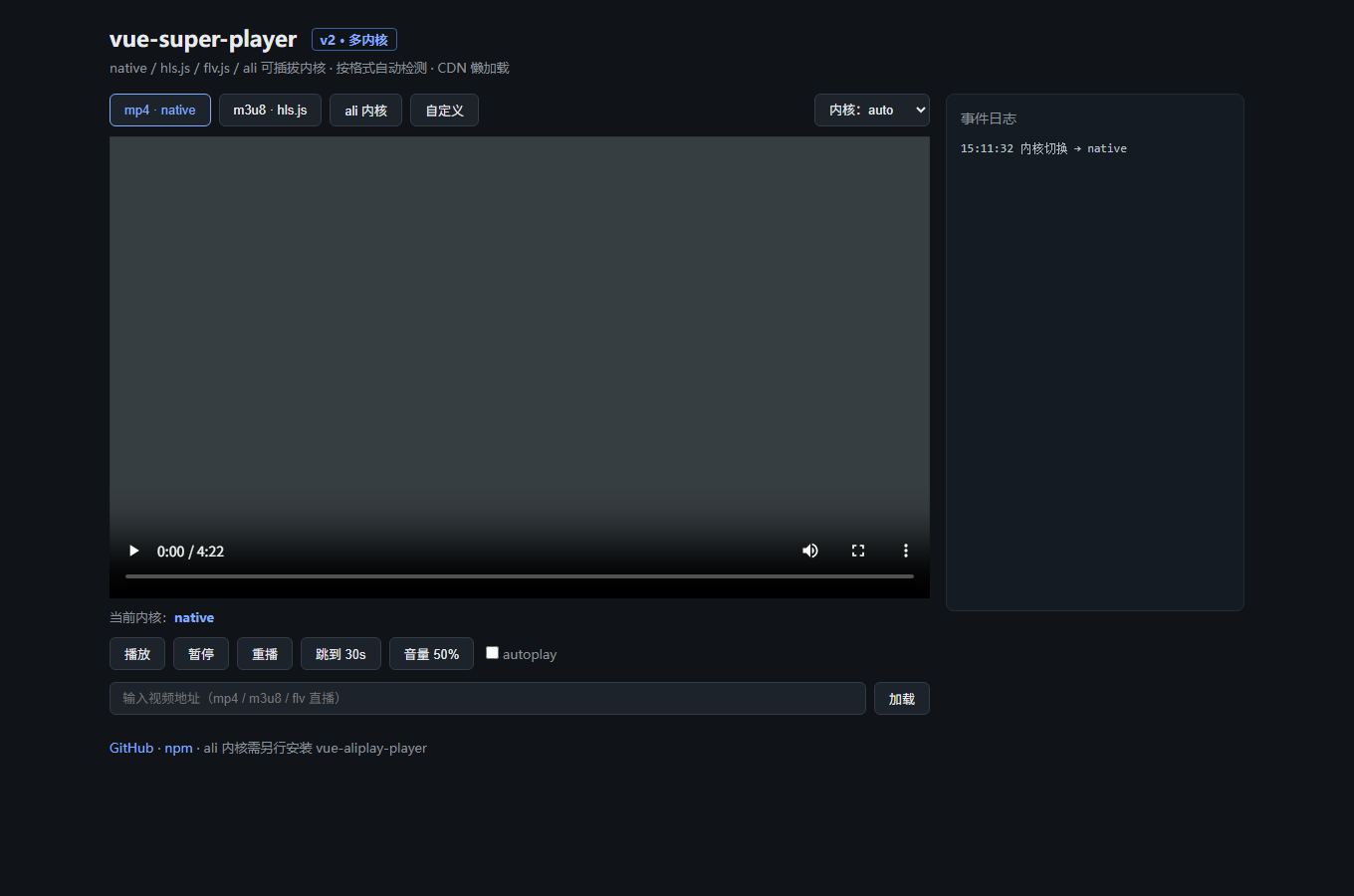
Task: Choose the ali 内核 source tab
Action: click(365, 111)
